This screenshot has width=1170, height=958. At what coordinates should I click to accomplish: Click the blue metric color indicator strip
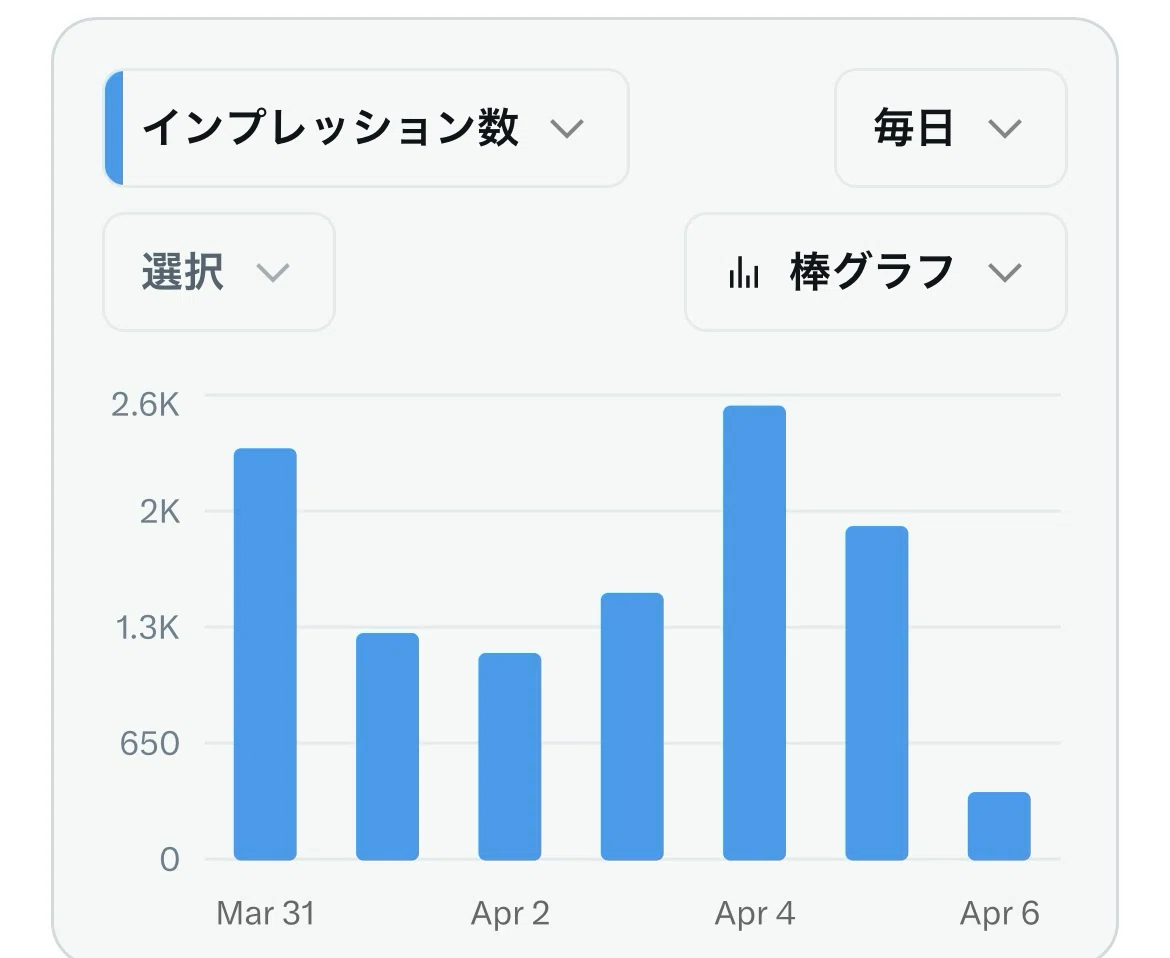114,128
